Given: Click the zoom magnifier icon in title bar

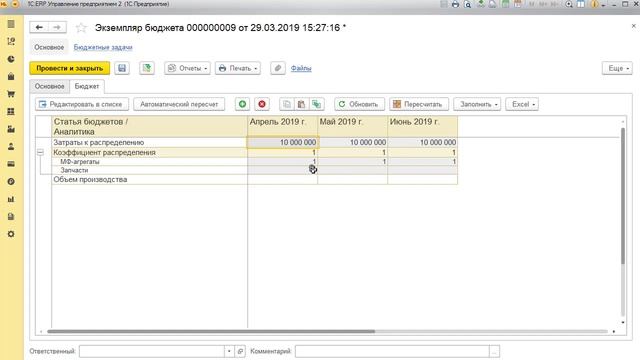Looking at the screenshot, I should pyautogui.click(x=569, y=4).
